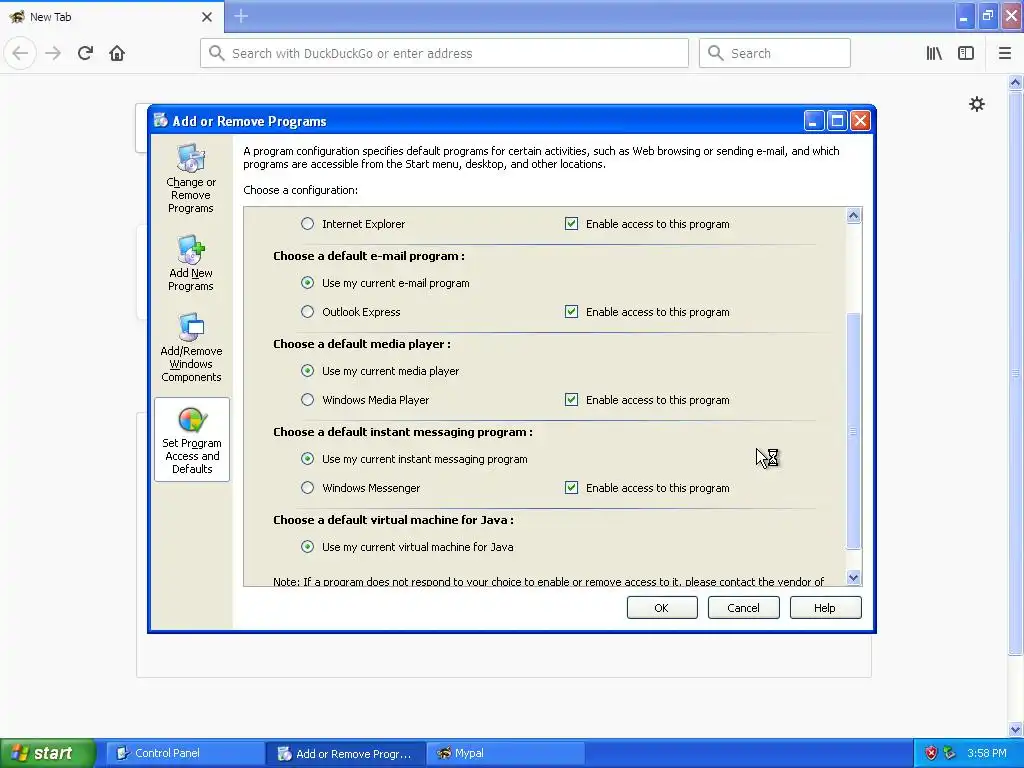Reload the current browser page

(85, 53)
